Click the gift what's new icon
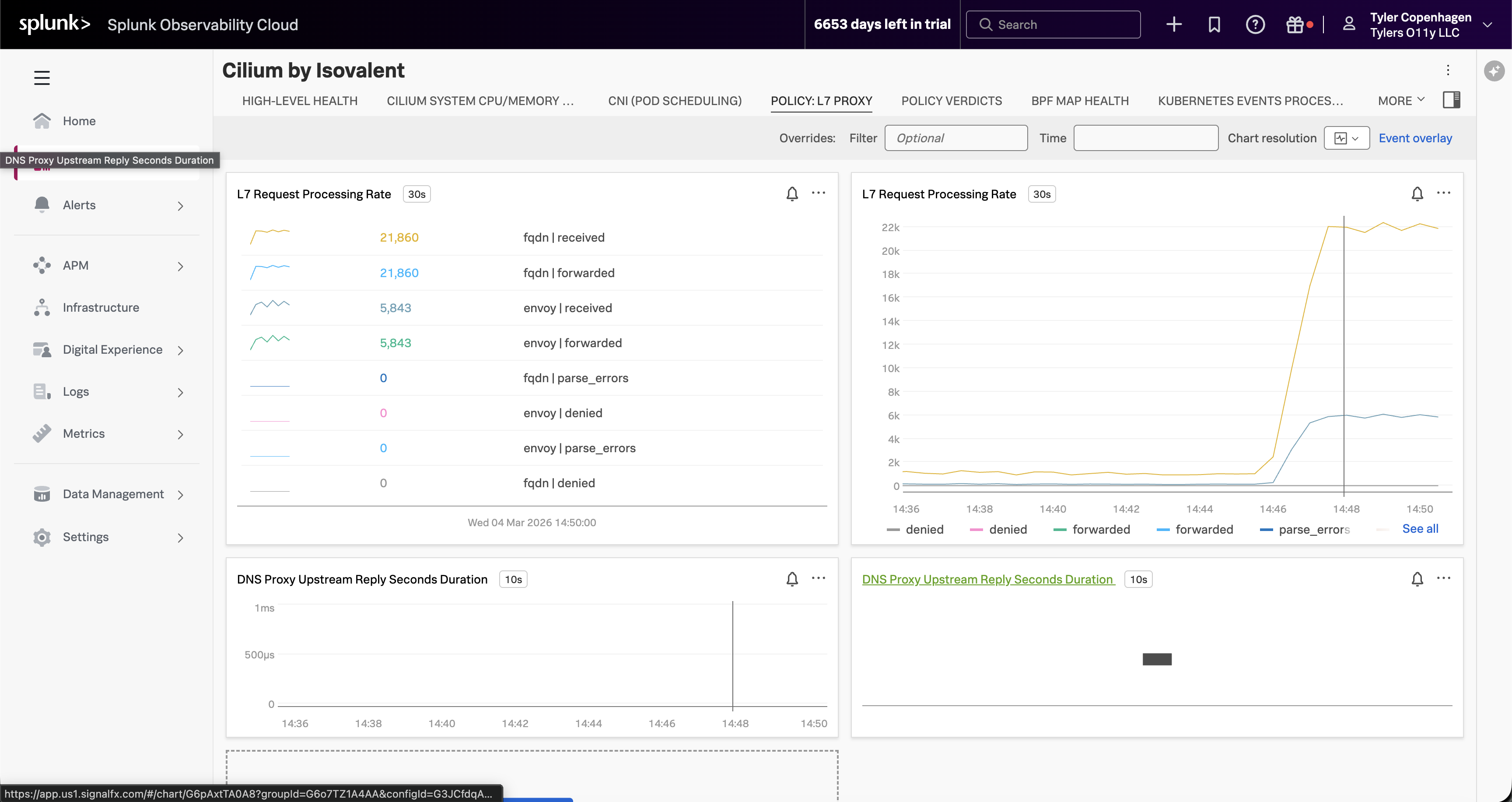Image resolution: width=1512 pixels, height=802 pixels. point(1295,24)
